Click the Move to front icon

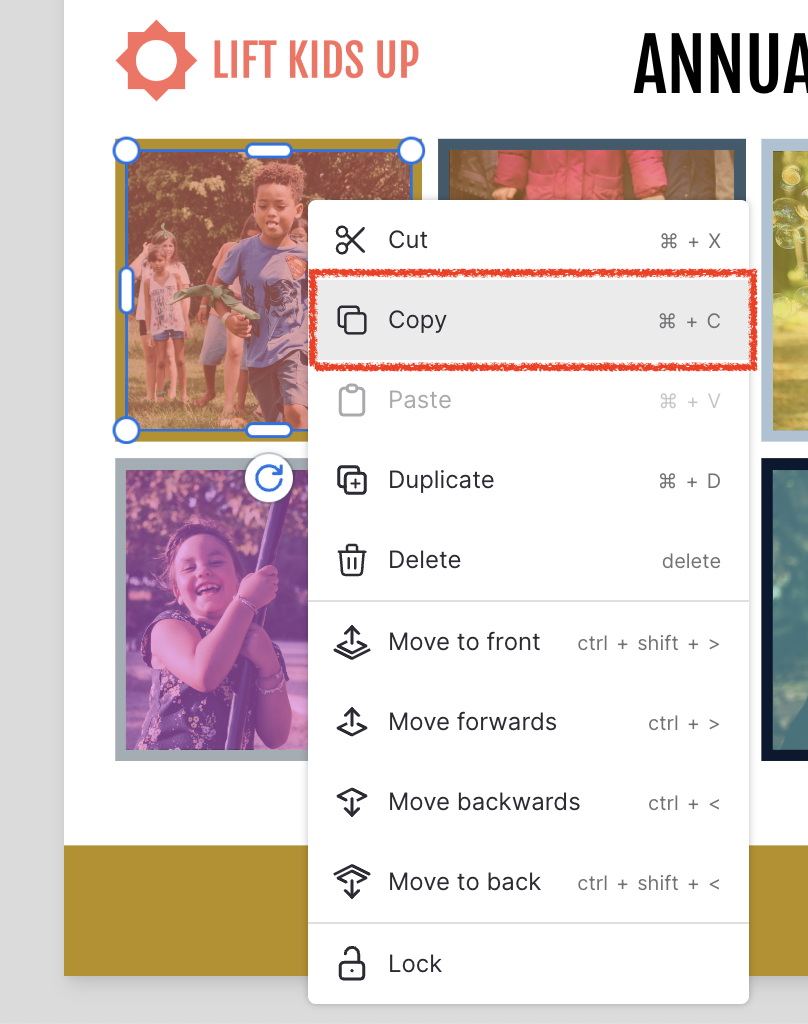coord(351,642)
